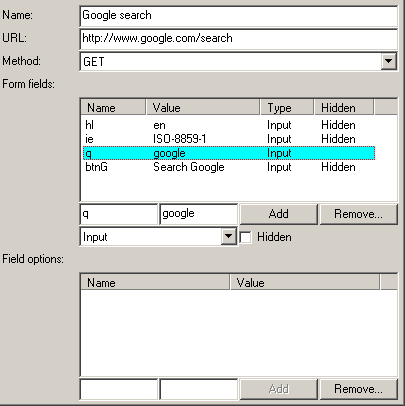Toggle the Hidden checkbox
This screenshot has width=405, height=406.
(246, 237)
